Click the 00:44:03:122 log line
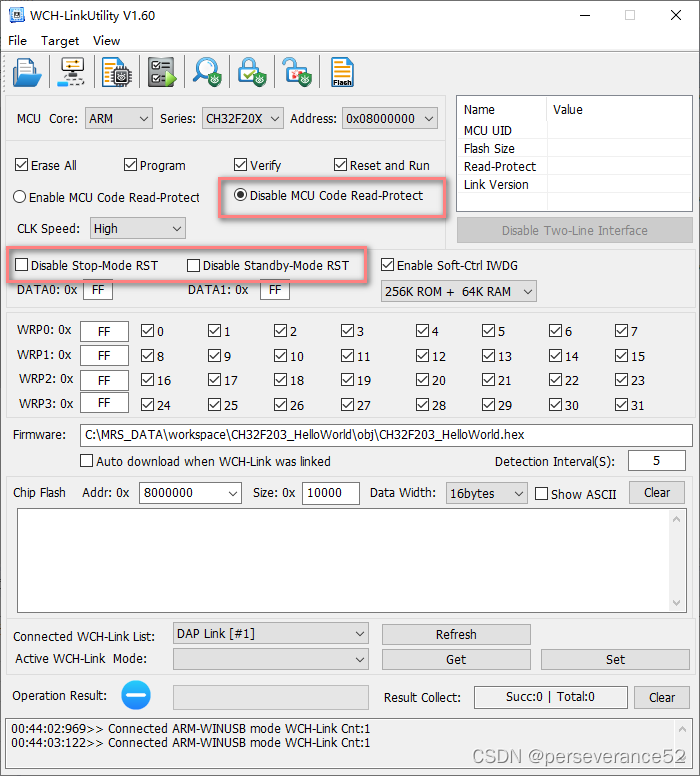 click(x=191, y=742)
